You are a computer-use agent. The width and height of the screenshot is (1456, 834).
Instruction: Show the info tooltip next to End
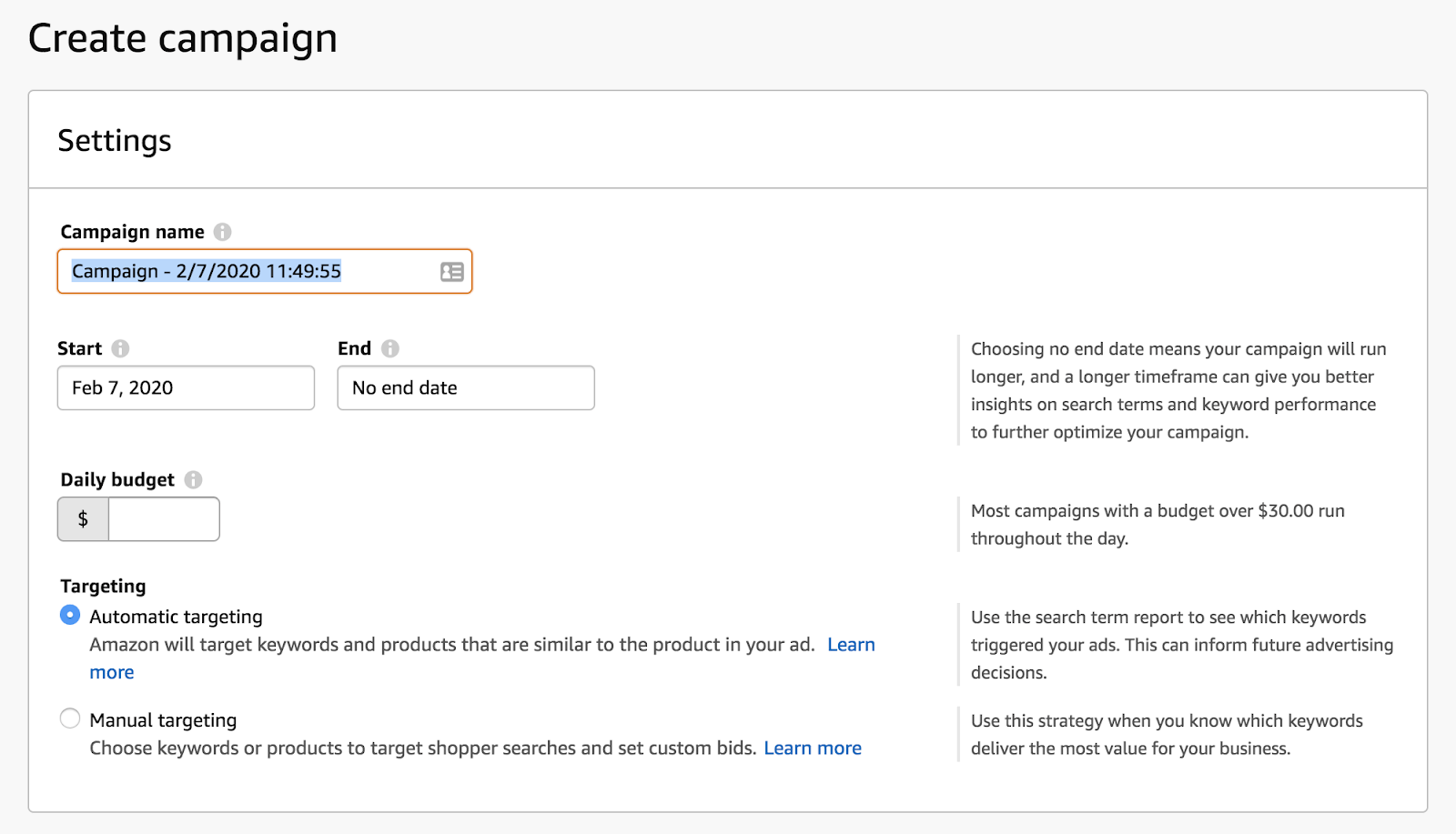pyautogui.click(x=390, y=348)
